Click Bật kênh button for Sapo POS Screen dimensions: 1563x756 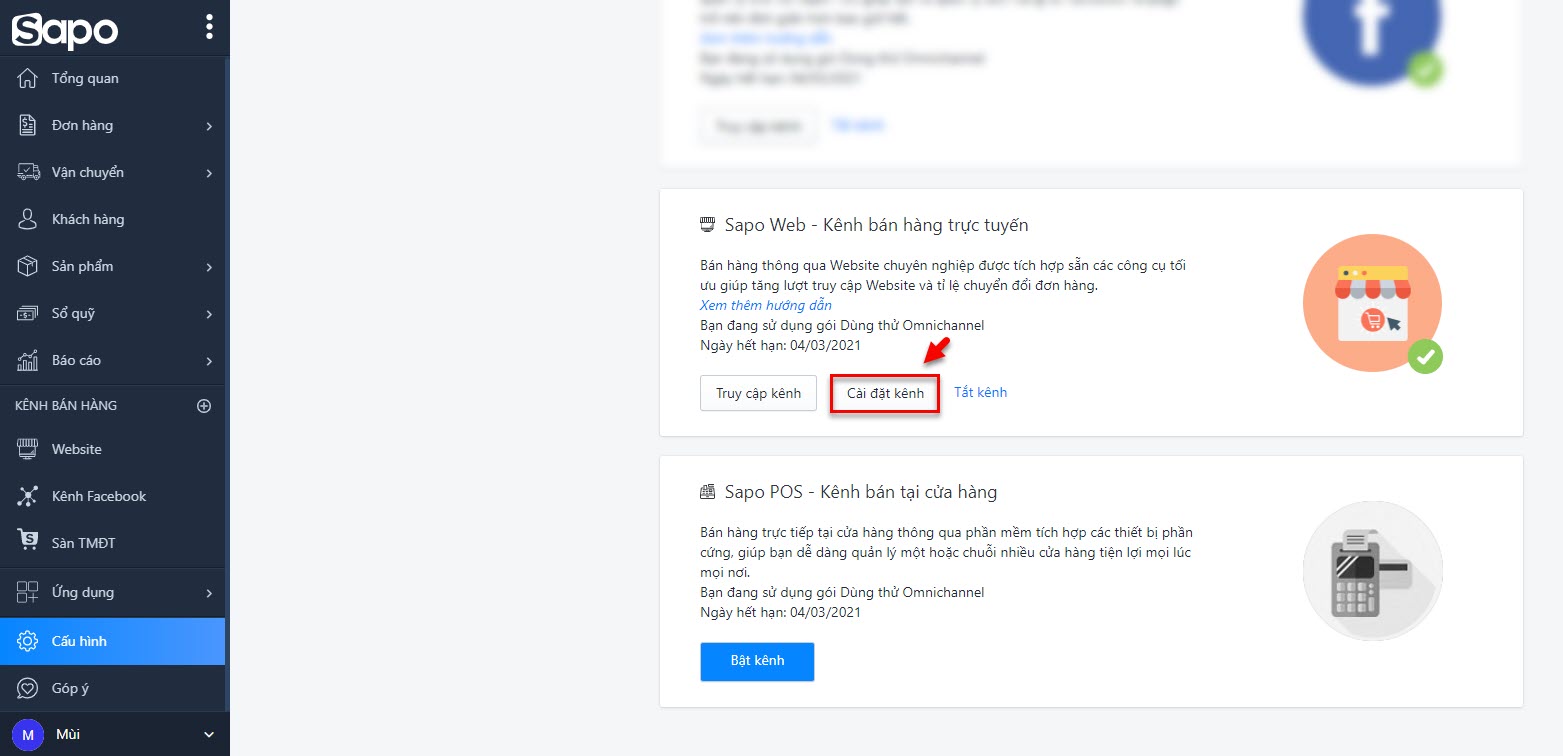(x=757, y=661)
